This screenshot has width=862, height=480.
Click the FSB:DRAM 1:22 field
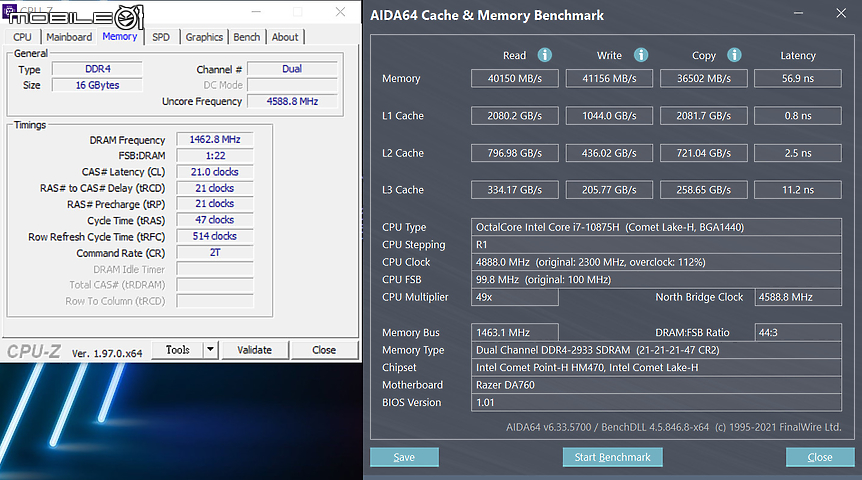pyautogui.click(x=215, y=156)
